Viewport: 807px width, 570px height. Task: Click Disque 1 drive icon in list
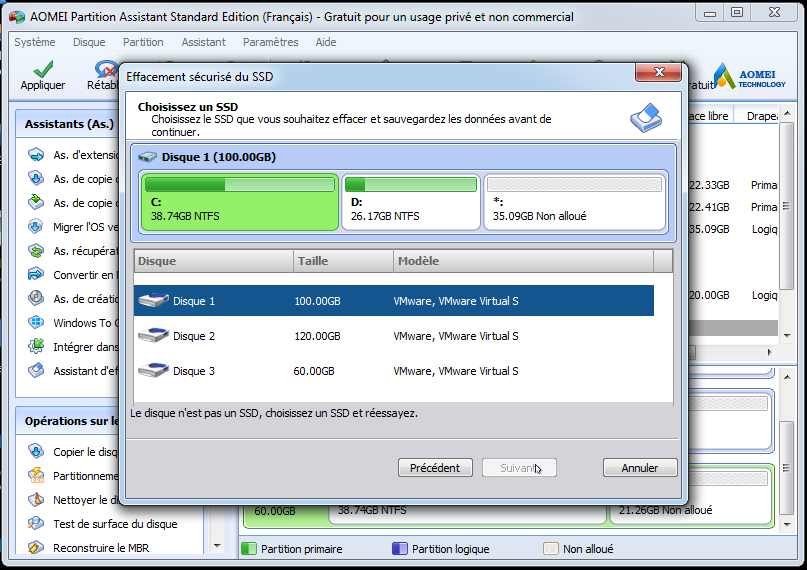pos(153,300)
